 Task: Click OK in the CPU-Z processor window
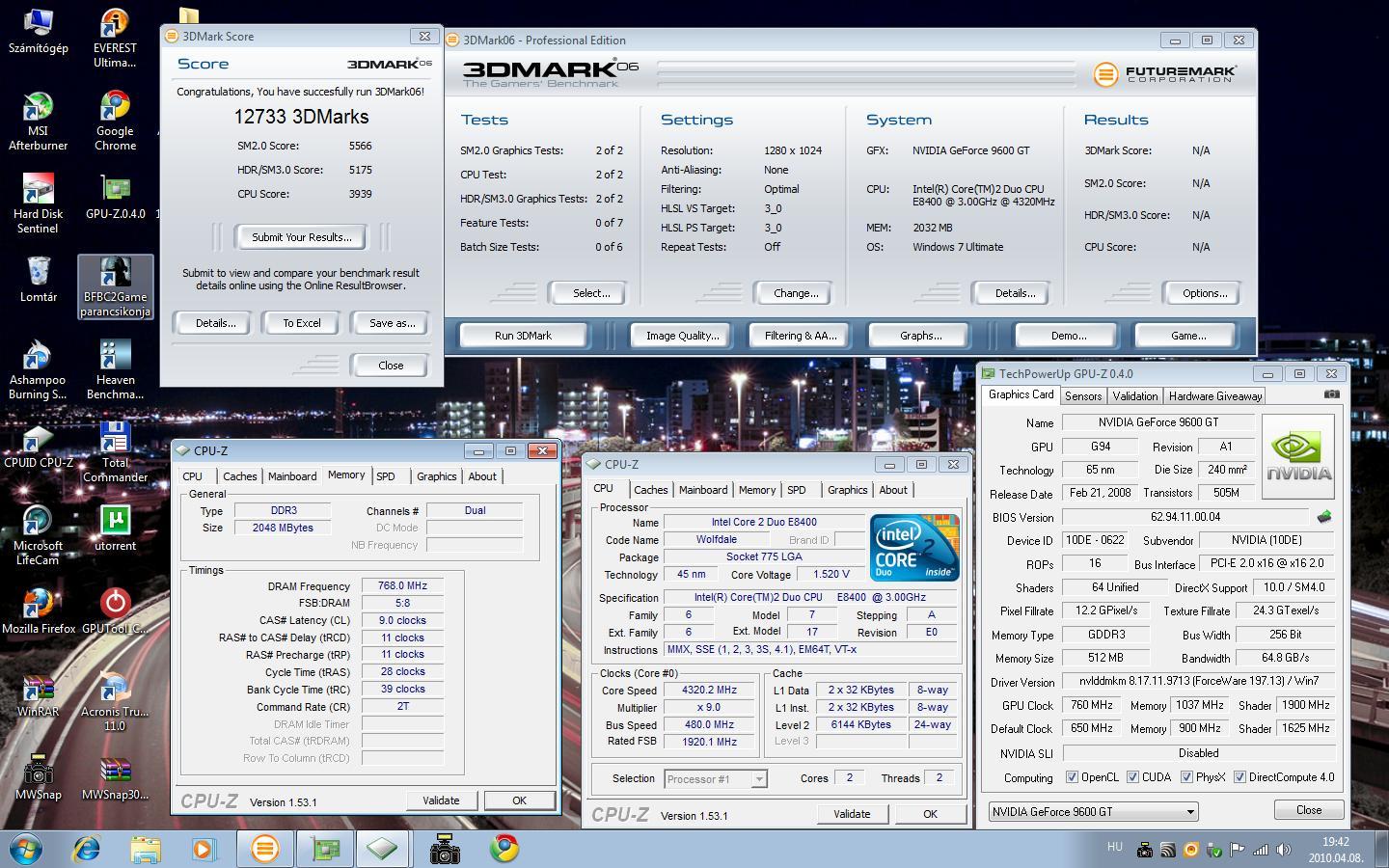click(930, 814)
